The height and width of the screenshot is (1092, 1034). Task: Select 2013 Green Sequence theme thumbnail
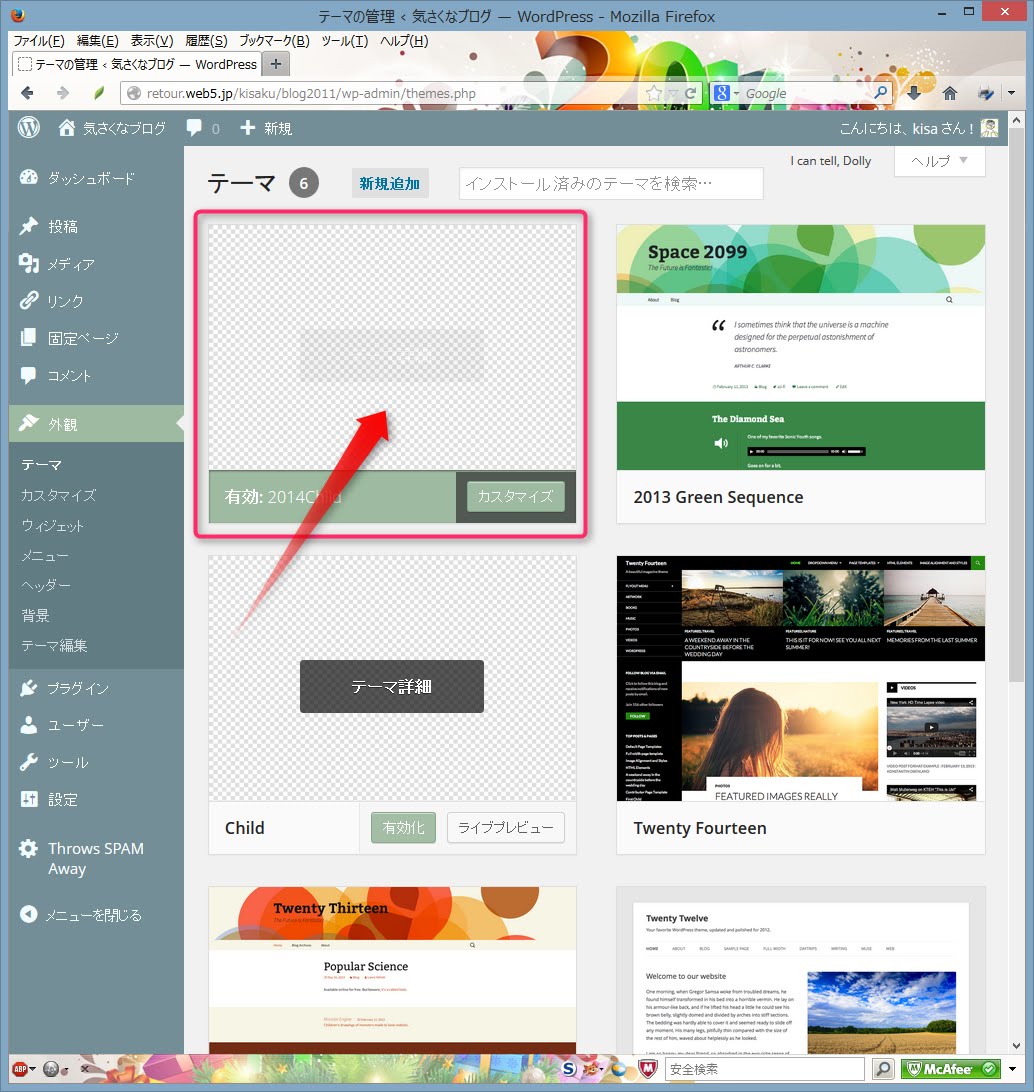(x=801, y=347)
